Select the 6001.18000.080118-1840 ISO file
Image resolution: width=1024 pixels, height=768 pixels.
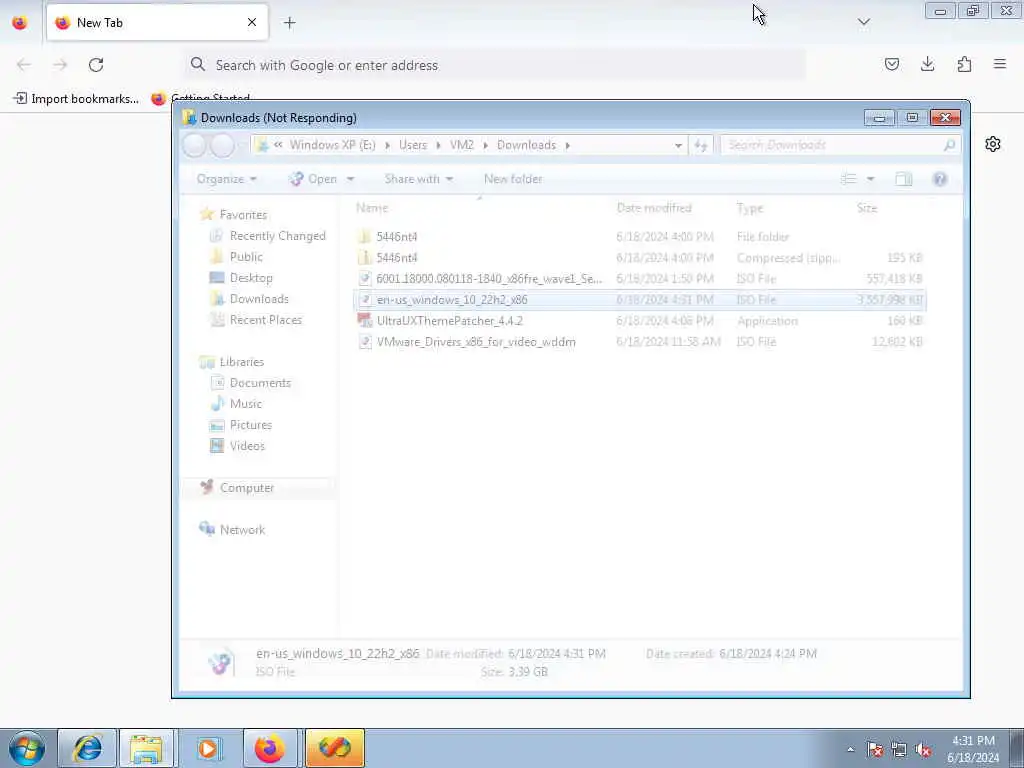coord(640,278)
